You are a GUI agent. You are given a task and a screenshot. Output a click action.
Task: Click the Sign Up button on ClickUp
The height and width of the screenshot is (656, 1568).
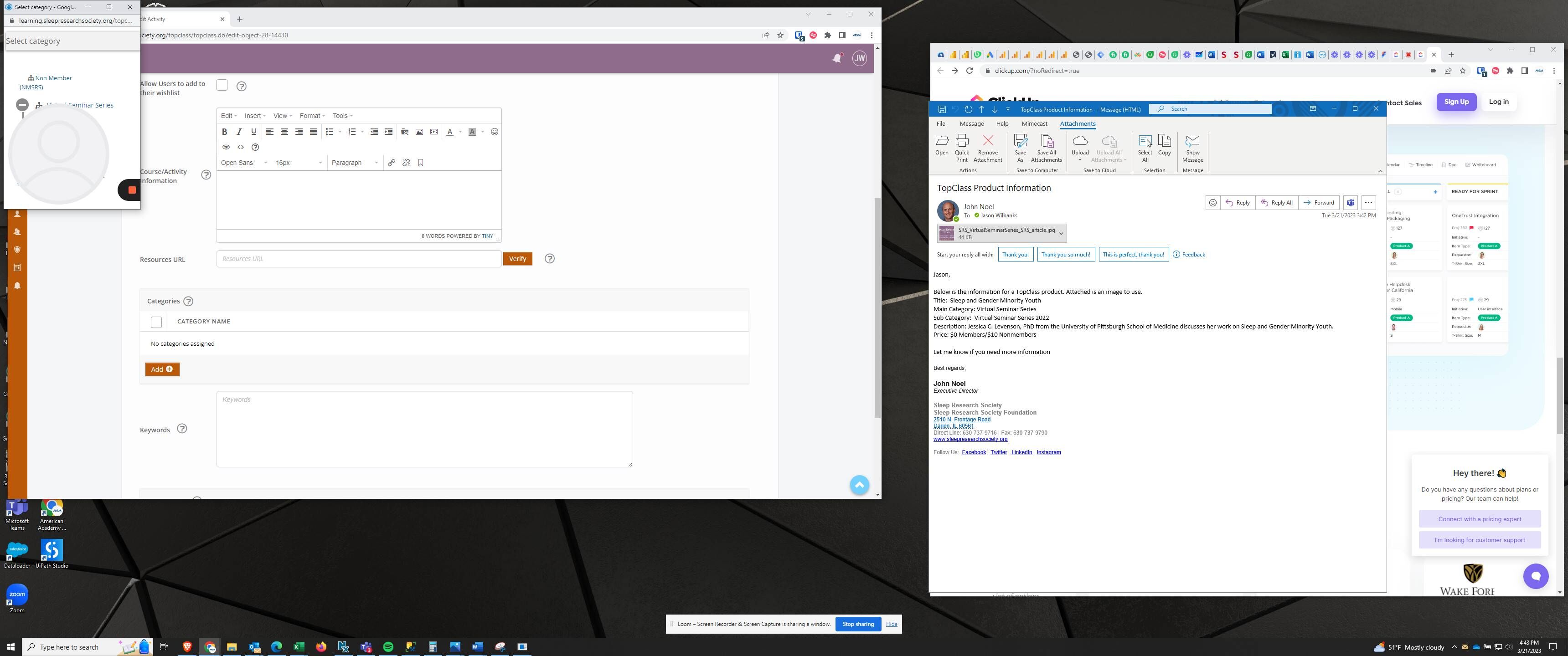coord(1456,102)
